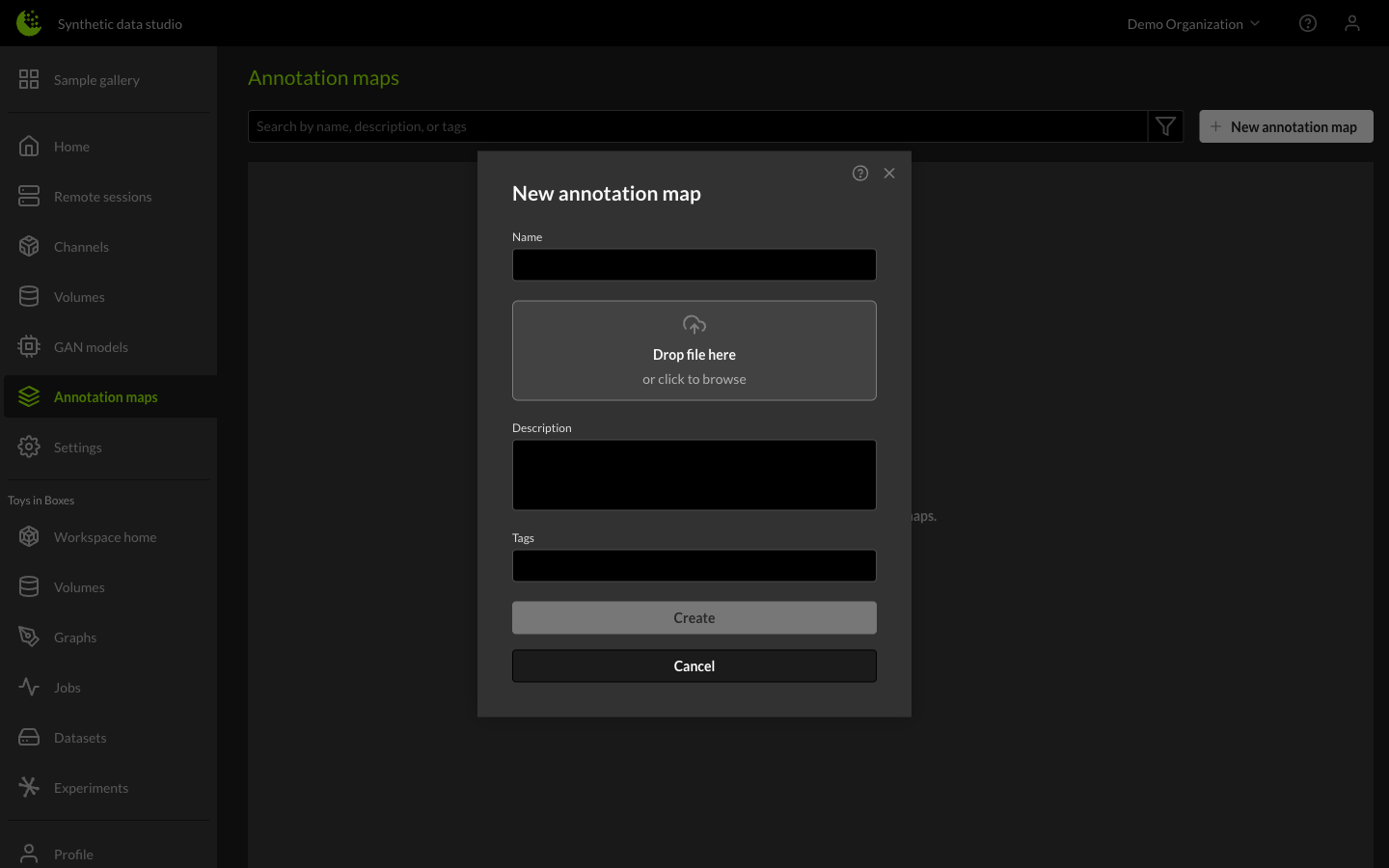Open the filter icon beside search bar

1165,125
